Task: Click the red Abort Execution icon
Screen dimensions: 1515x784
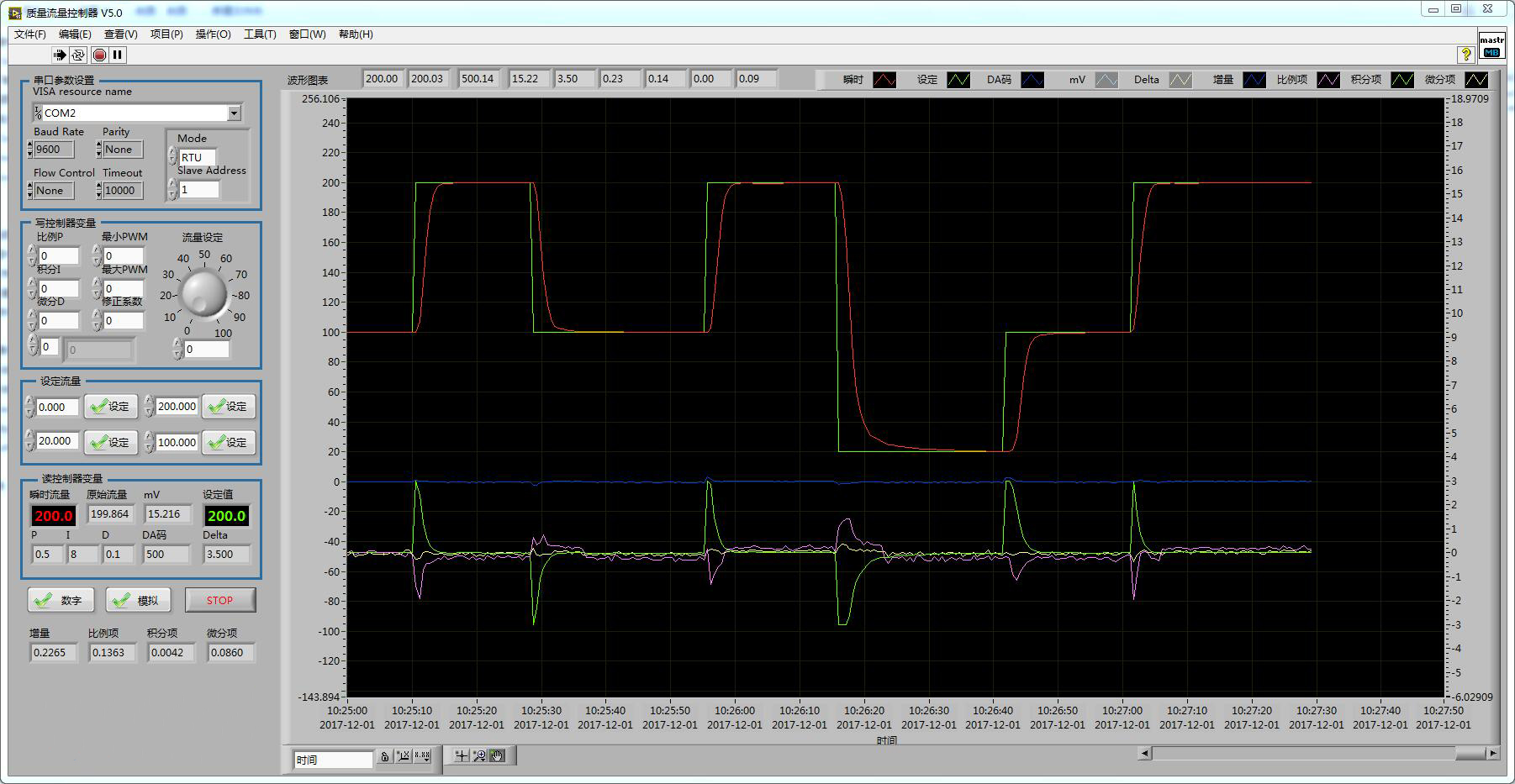Action: [99, 55]
